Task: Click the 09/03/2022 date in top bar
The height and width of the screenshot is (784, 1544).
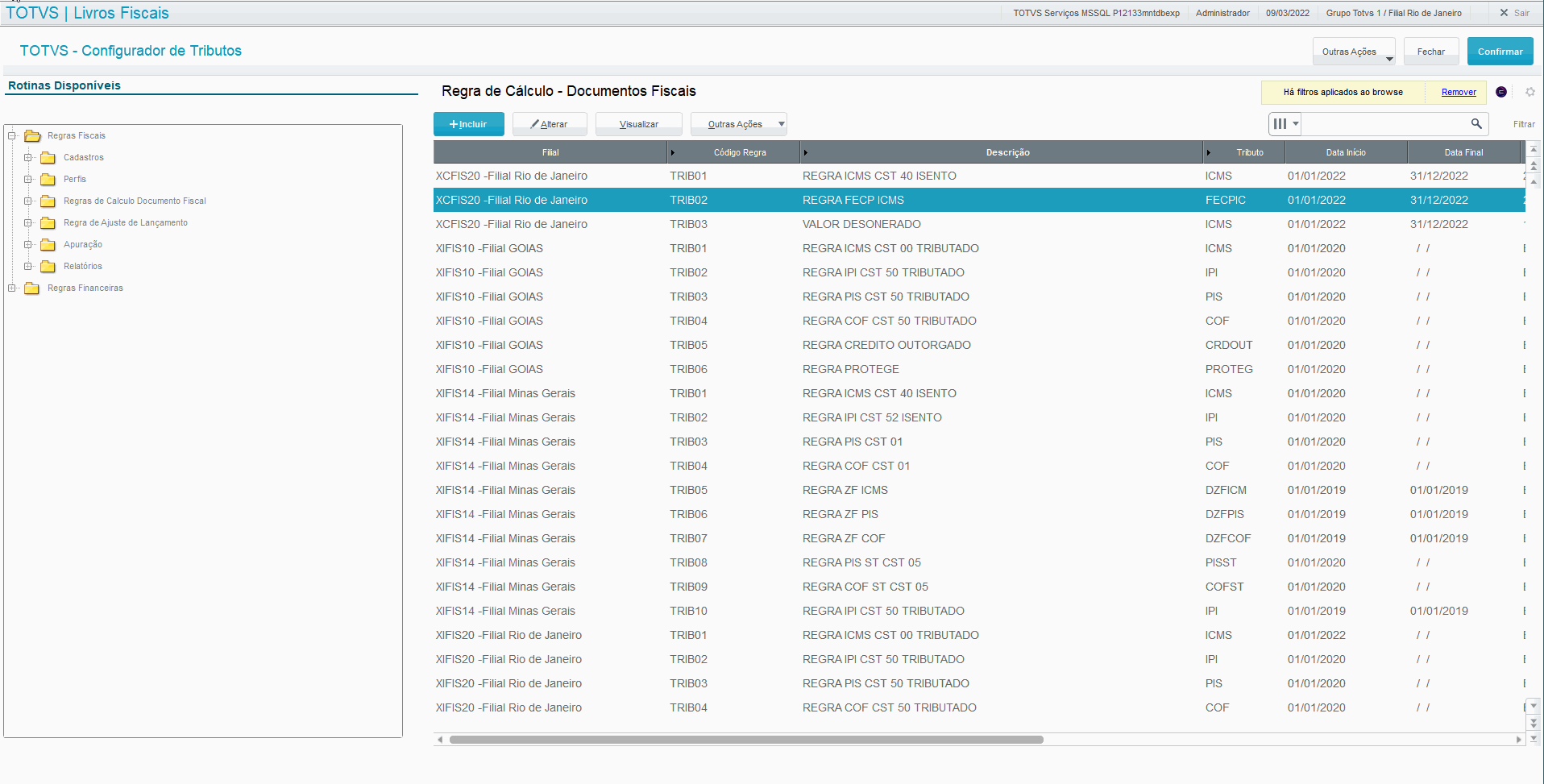Action: point(1288,13)
